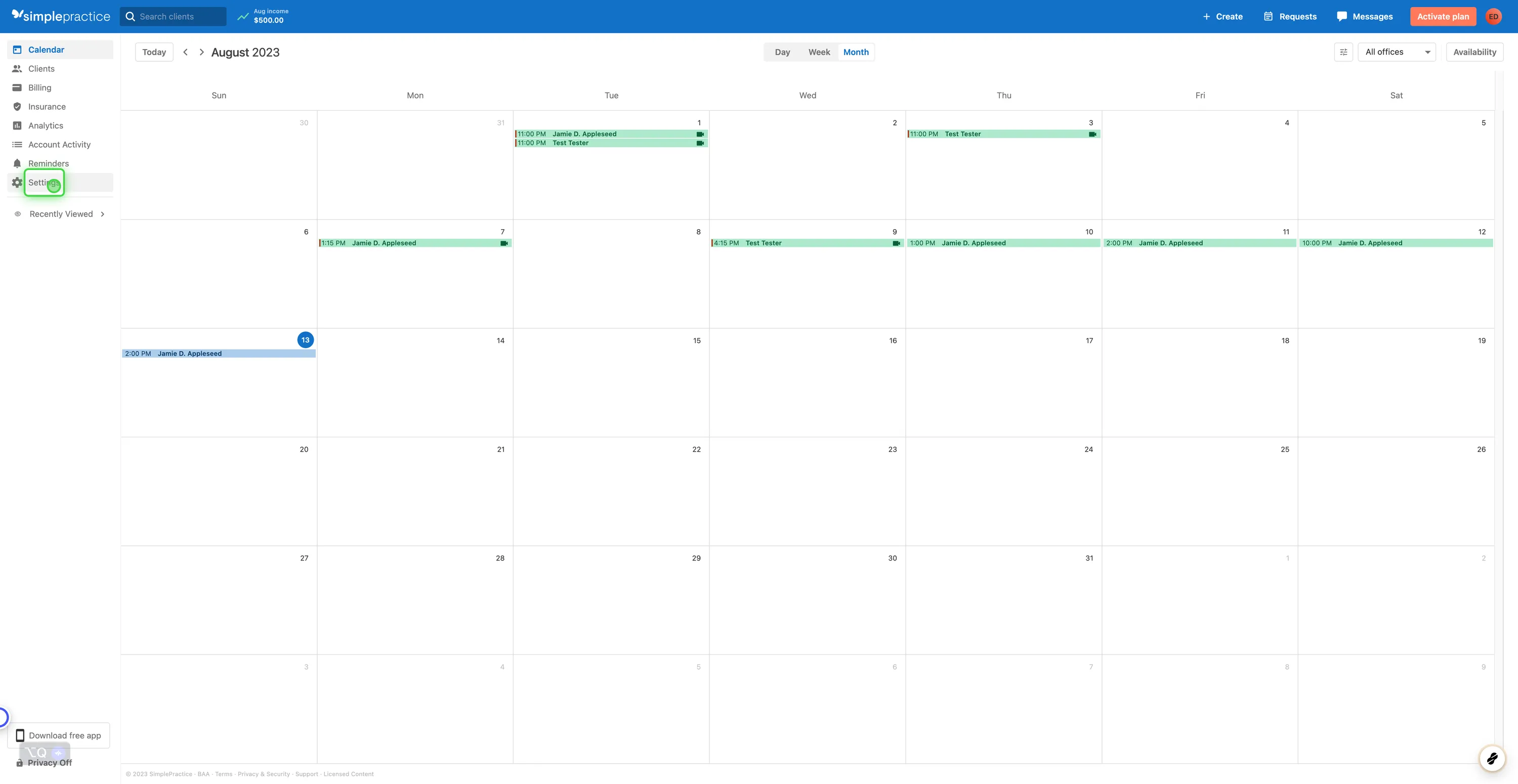Click the Availability button
This screenshot has height=784, width=1518.
click(x=1474, y=52)
